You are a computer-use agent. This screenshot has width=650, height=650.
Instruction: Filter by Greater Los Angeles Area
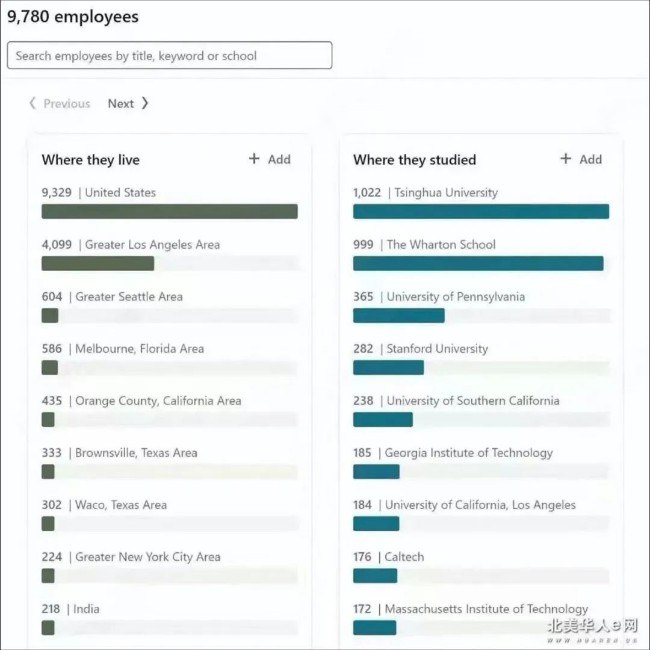[170, 255]
